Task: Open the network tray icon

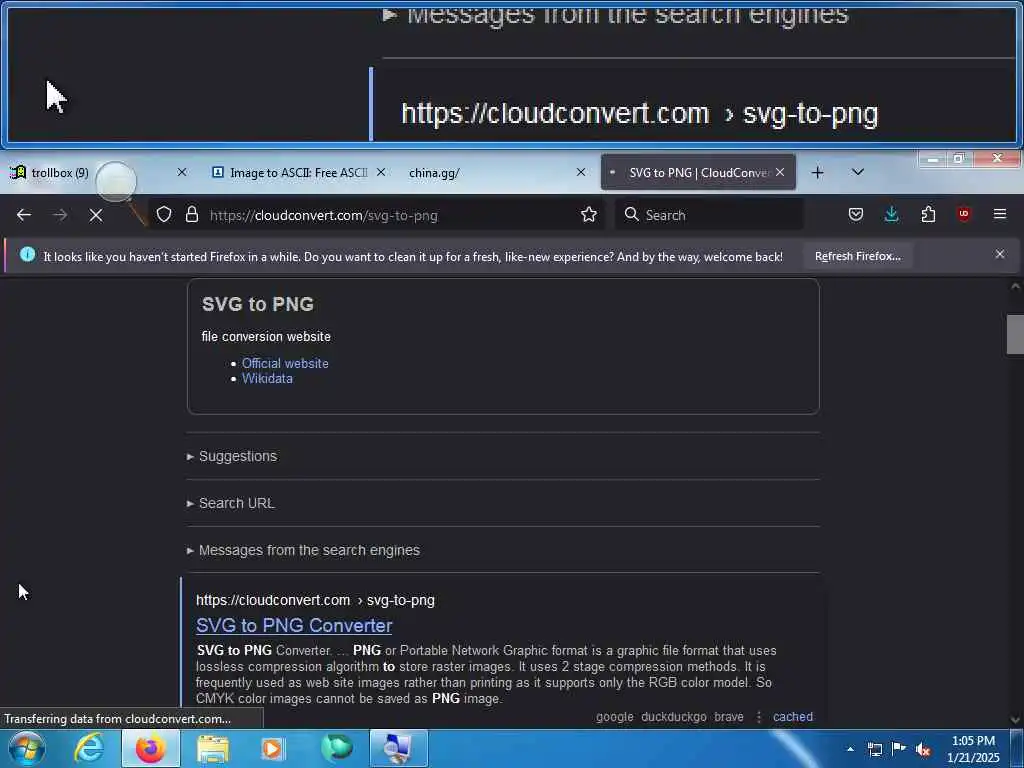Action: click(x=874, y=749)
